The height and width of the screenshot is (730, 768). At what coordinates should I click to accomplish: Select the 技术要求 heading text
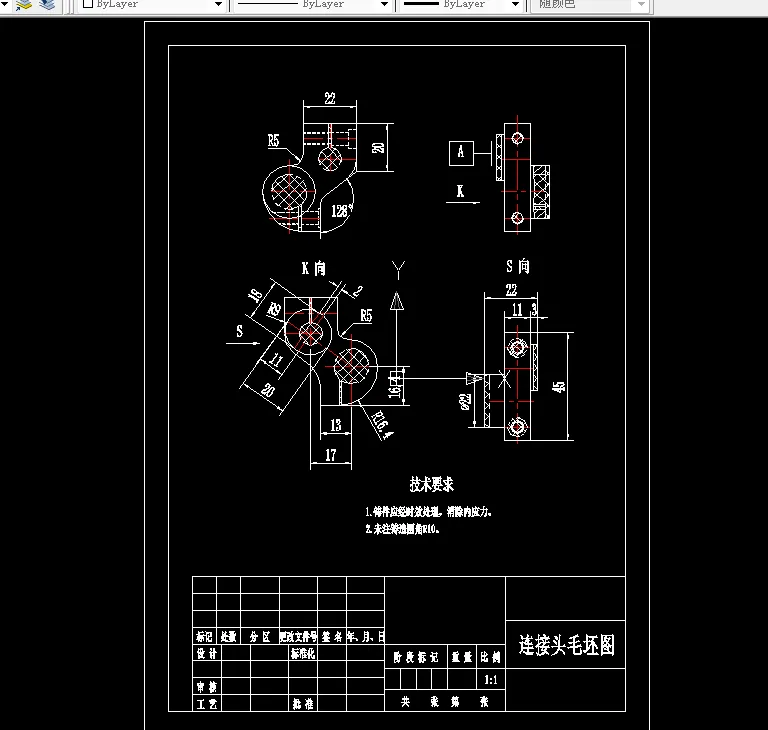tap(432, 485)
